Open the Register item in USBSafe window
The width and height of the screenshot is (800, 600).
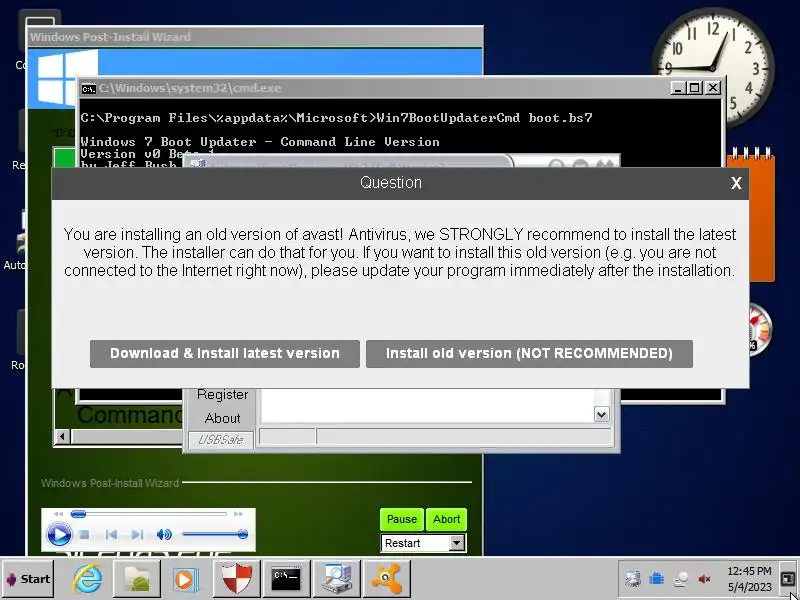pyautogui.click(x=222, y=394)
